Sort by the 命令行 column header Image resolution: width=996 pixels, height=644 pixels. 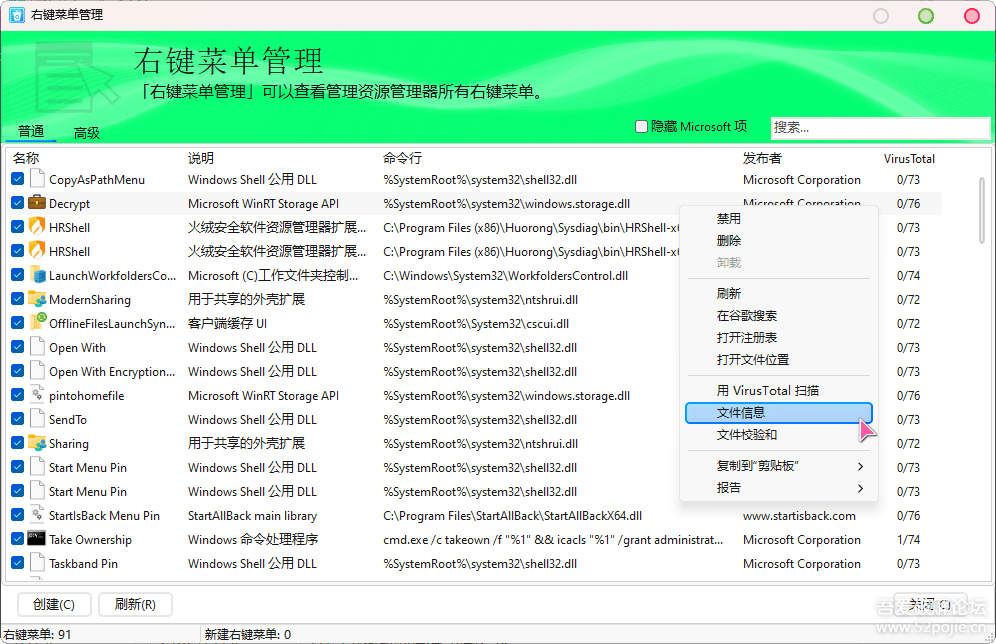tap(402, 158)
